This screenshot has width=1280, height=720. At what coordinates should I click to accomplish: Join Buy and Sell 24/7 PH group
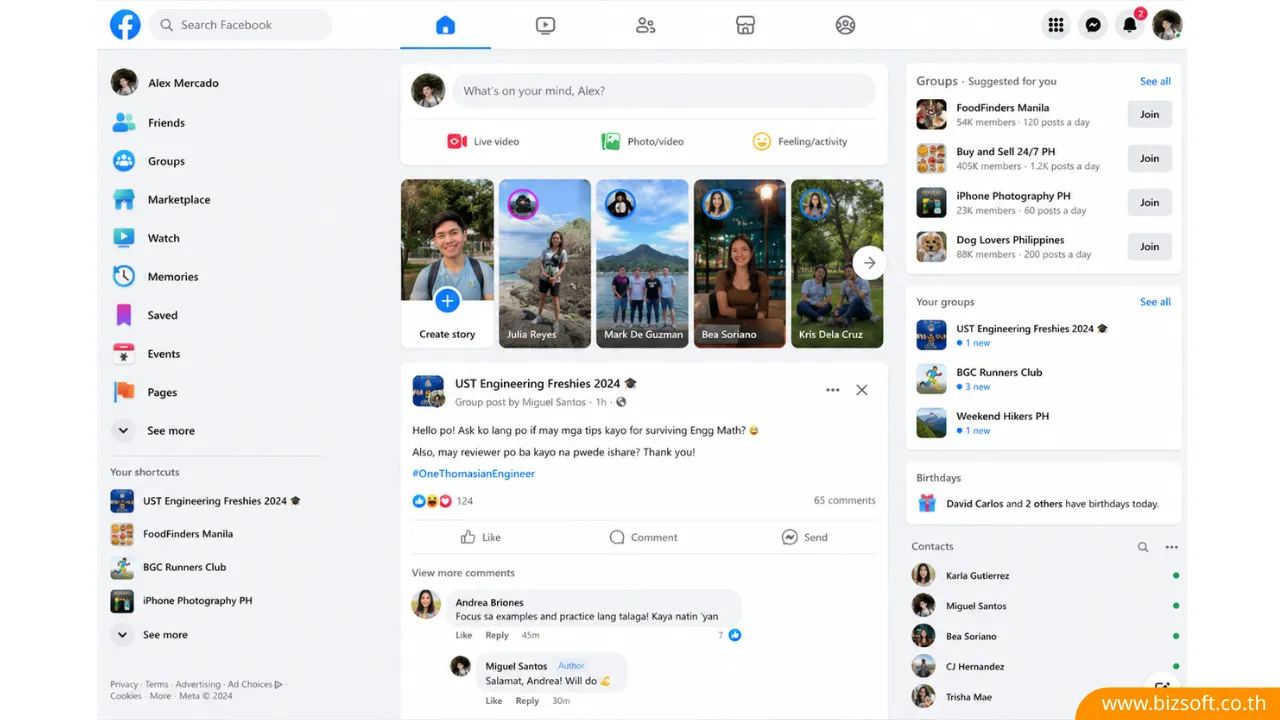pyautogui.click(x=1150, y=158)
